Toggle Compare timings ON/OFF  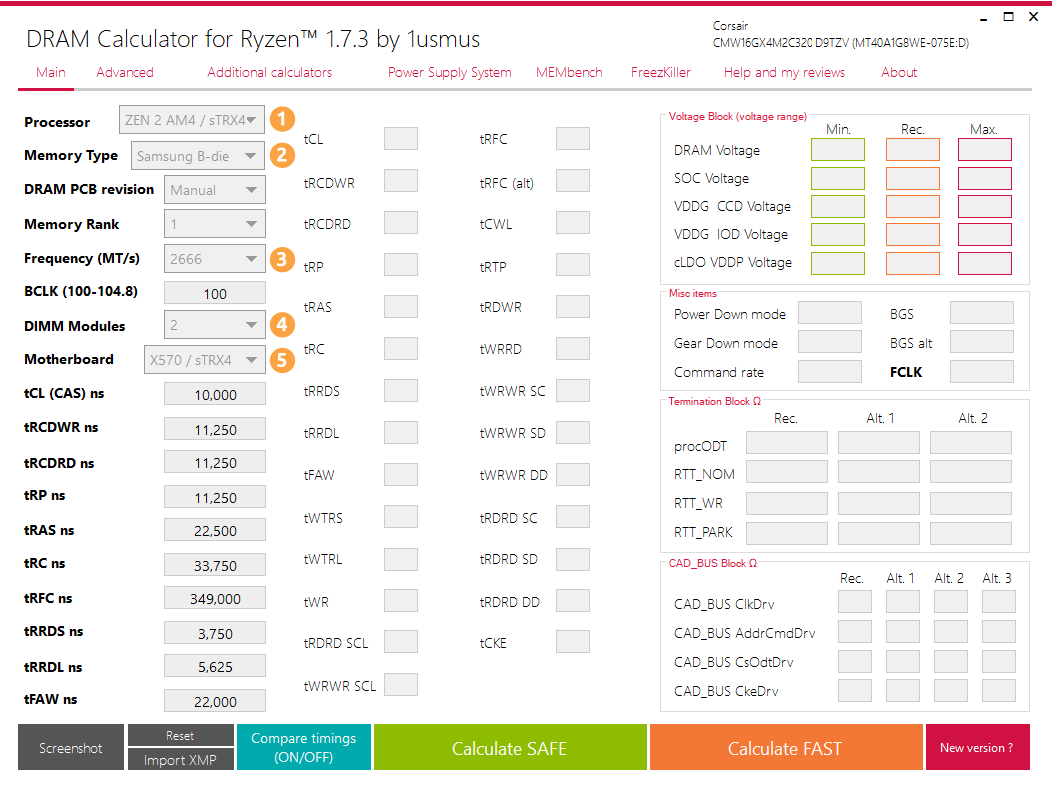point(303,746)
